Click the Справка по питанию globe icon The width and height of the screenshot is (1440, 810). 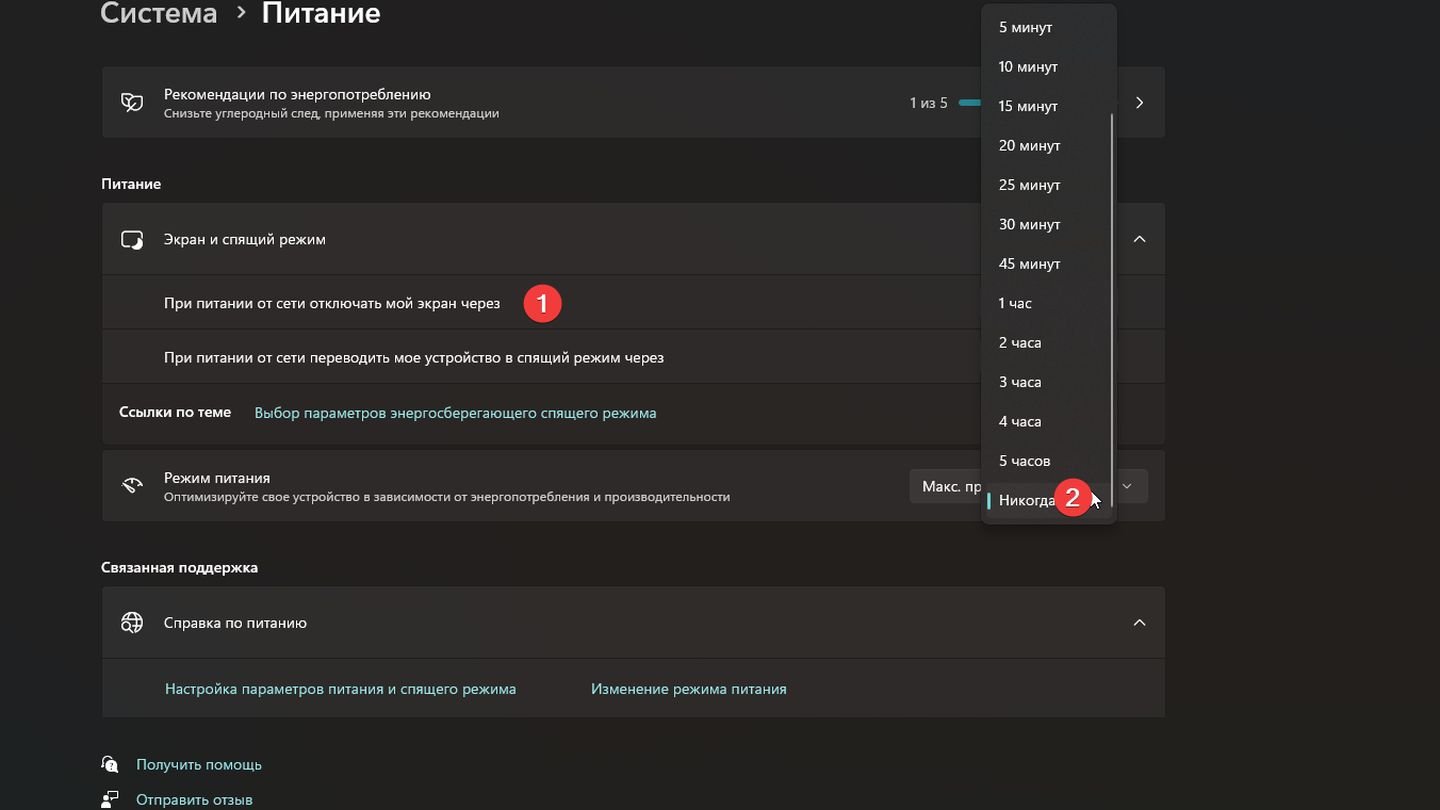click(132, 623)
